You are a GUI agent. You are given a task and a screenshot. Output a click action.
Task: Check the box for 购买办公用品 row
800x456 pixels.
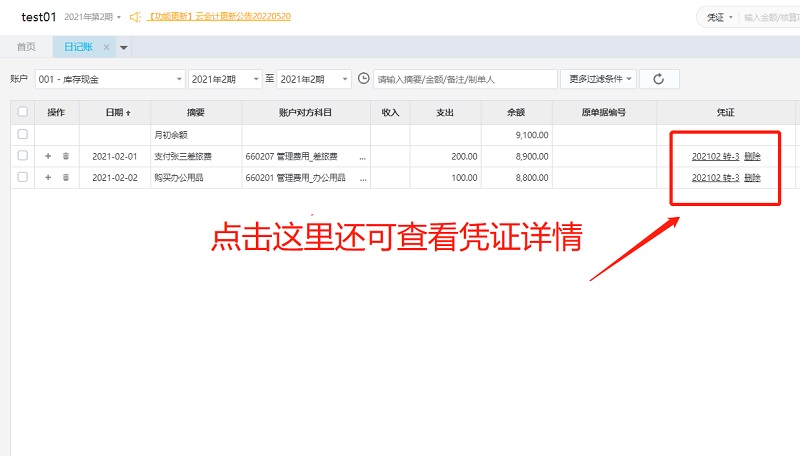(x=22, y=177)
